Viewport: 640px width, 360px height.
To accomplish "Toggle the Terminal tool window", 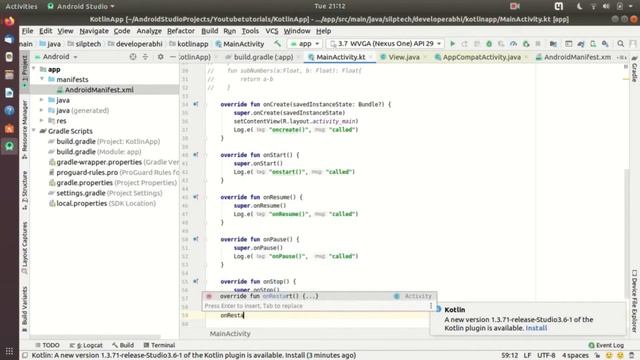I will pyautogui.click(x=159, y=345).
